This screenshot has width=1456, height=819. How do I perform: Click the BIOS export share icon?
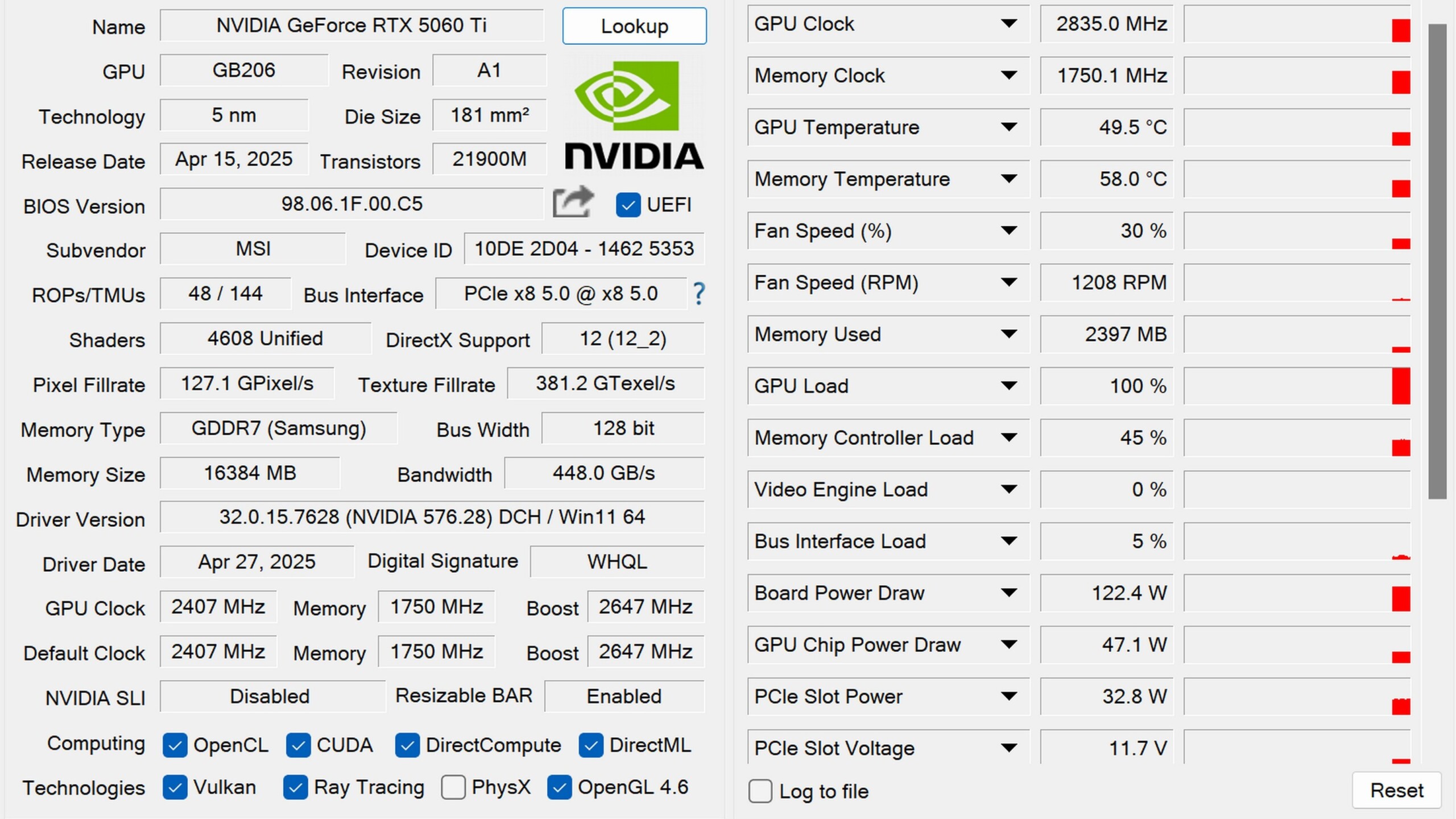tap(573, 202)
